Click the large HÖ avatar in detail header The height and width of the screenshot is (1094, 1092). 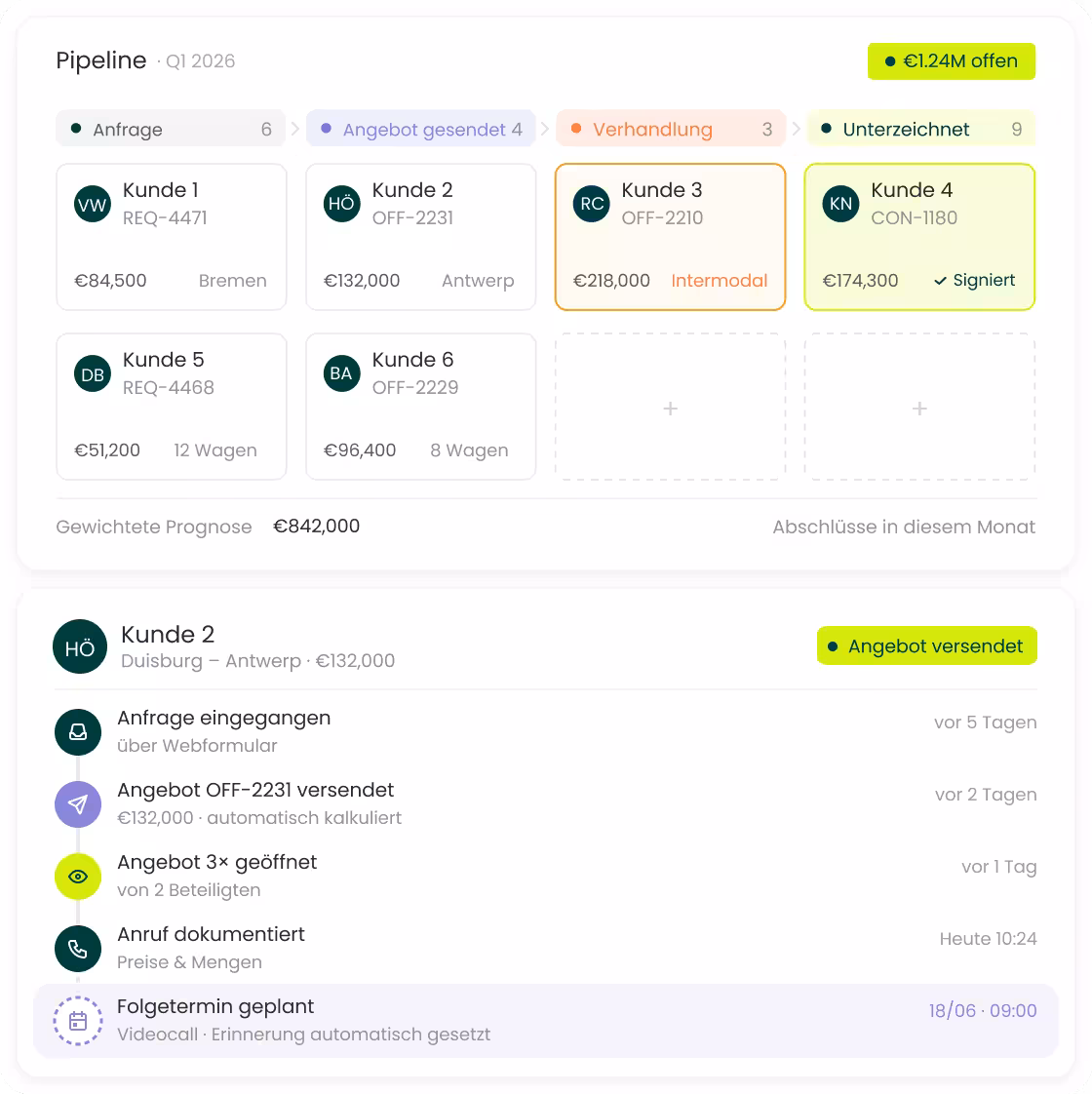[x=80, y=646]
